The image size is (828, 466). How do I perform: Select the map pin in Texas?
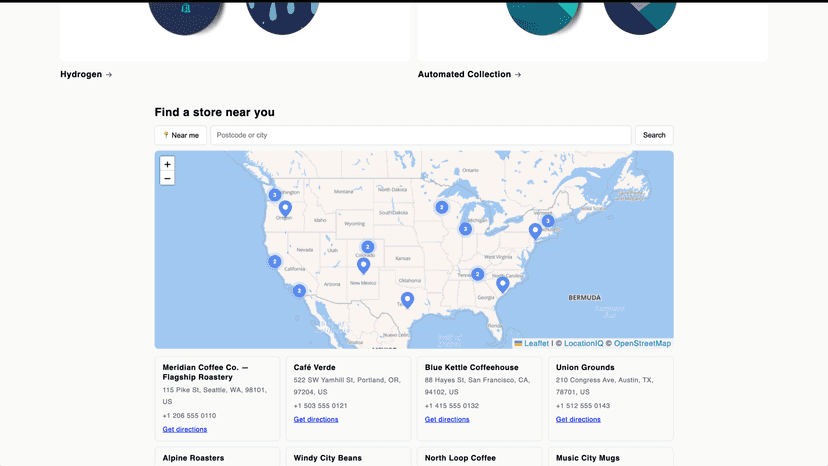click(407, 300)
